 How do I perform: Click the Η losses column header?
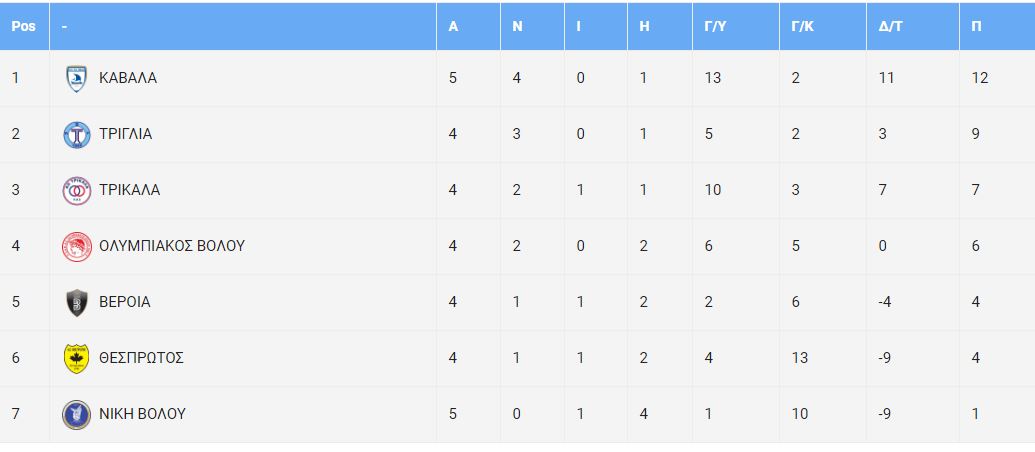(x=645, y=27)
